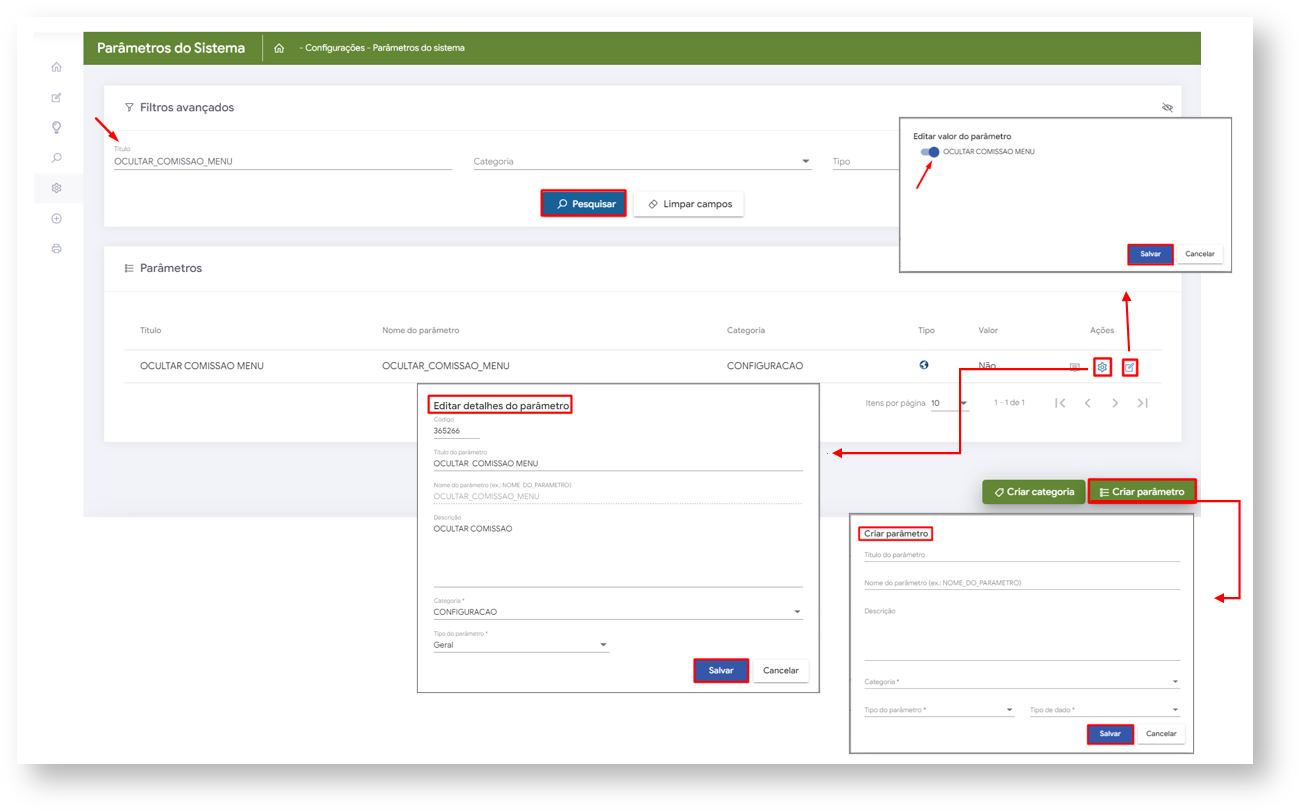The image size is (1301, 812).
Task: Click the OCULTAR_COMISSAO_MENU name cell in the table
Action: pyautogui.click(x=446, y=366)
